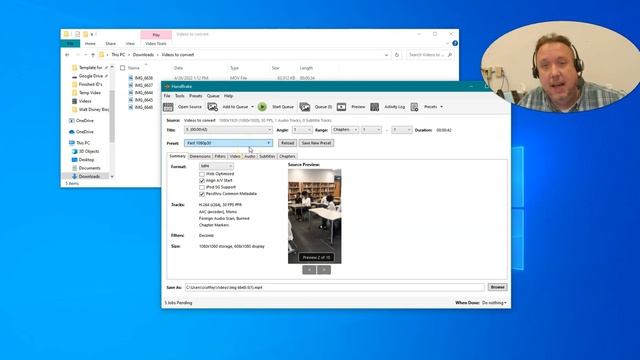Click the Open Source film icon in HandBrake
This screenshot has height=360, width=640.
point(168,107)
